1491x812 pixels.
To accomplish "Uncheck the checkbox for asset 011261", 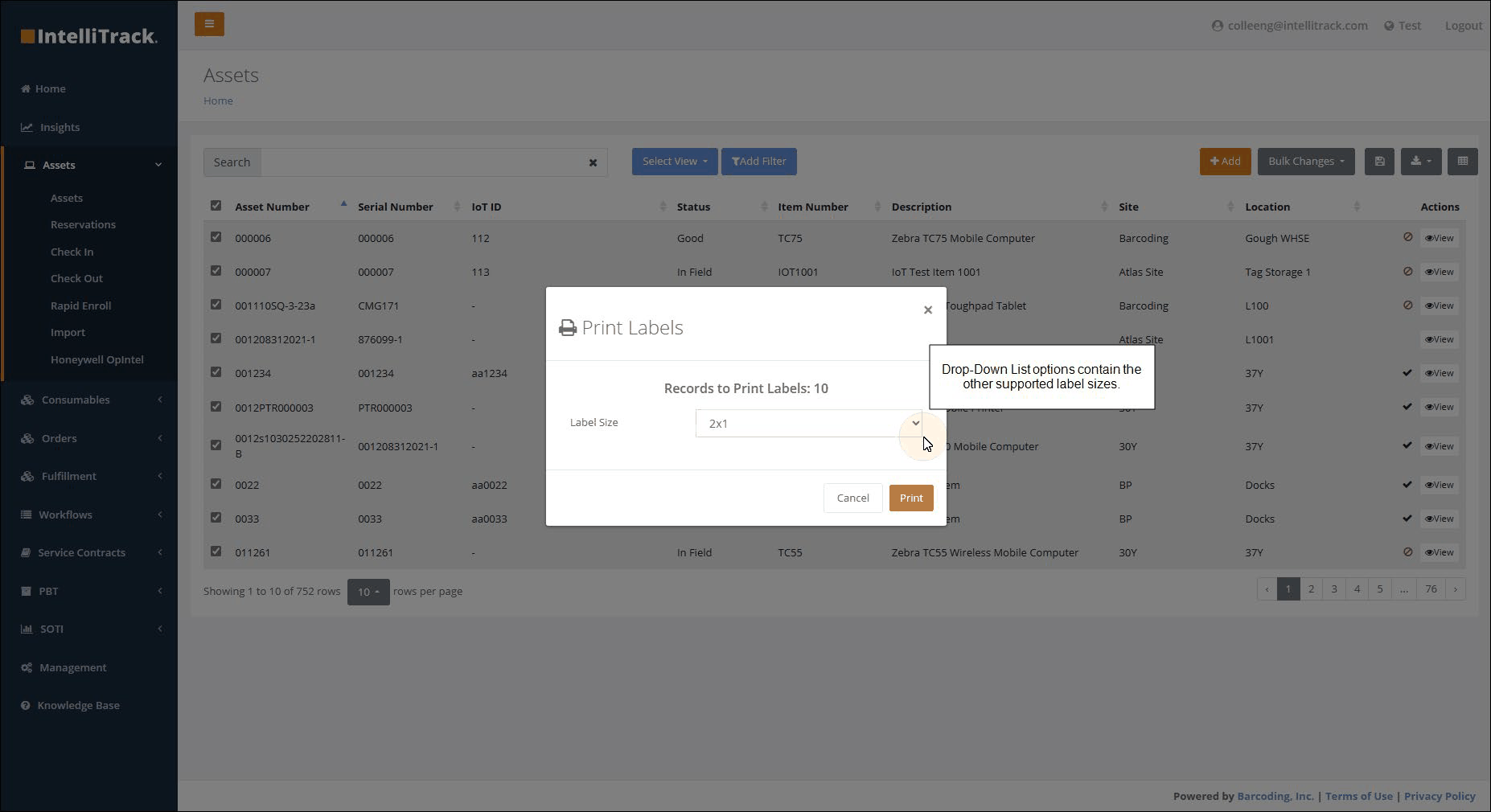I will coord(216,552).
